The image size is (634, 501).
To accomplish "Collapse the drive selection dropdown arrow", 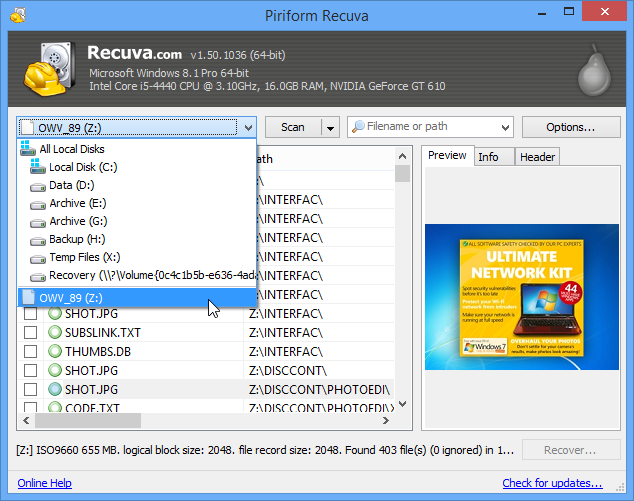I will (x=248, y=128).
